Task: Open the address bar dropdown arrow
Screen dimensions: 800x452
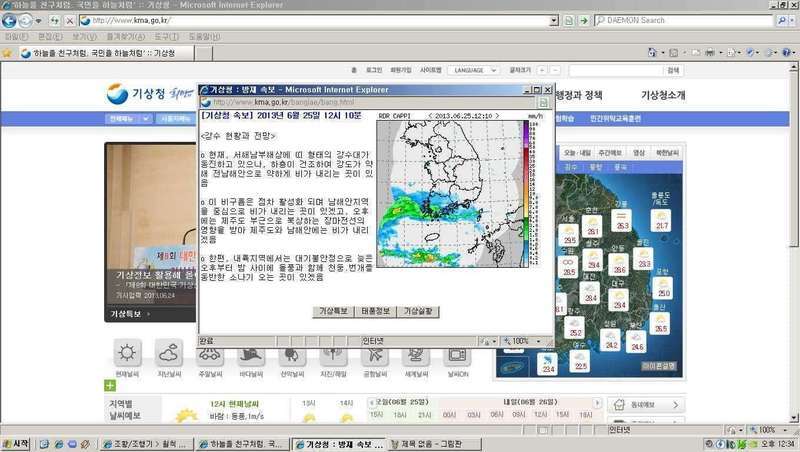Action: 554,20
